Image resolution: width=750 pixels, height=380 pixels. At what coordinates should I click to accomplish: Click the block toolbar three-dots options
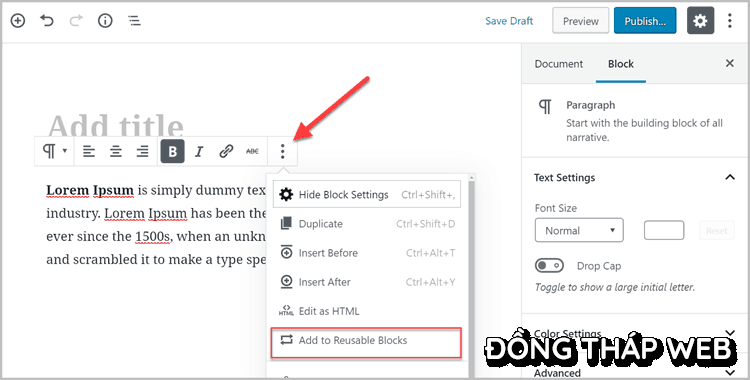pyautogui.click(x=283, y=152)
